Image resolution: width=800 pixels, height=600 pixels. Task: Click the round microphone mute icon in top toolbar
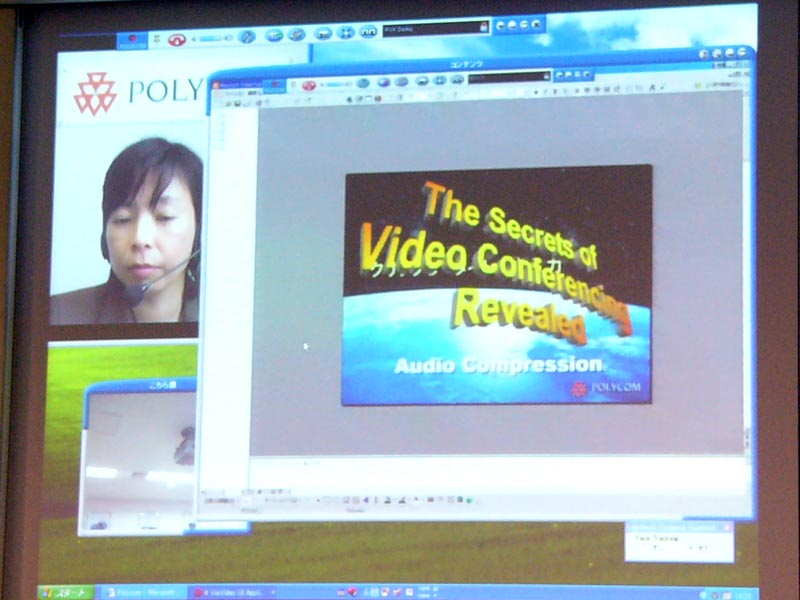coord(246,36)
